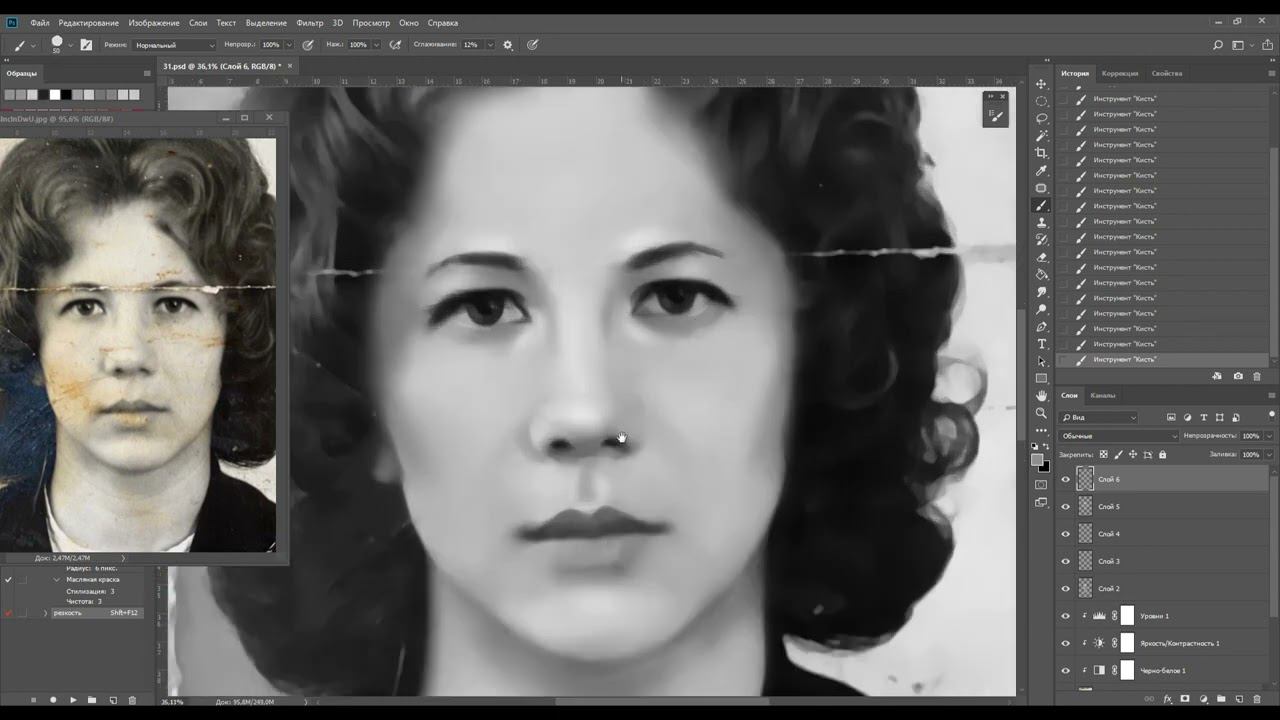The width and height of the screenshot is (1280, 720).
Task: Hide layer Слой 2
Action: tap(1065, 589)
